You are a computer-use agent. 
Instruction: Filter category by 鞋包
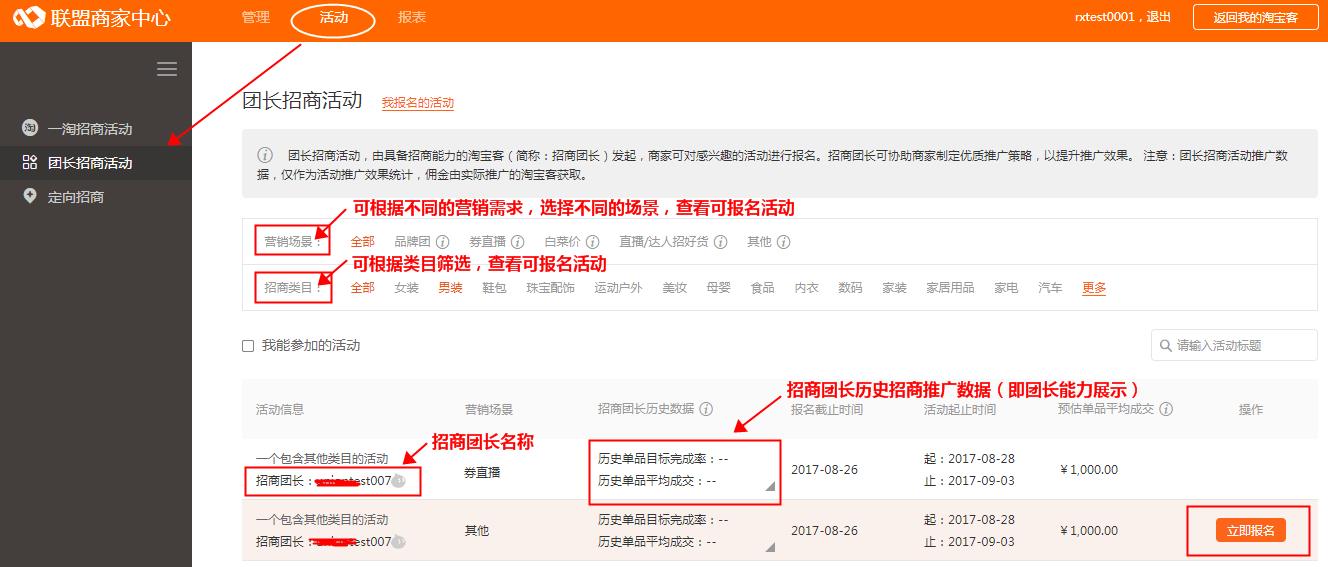point(494,288)
